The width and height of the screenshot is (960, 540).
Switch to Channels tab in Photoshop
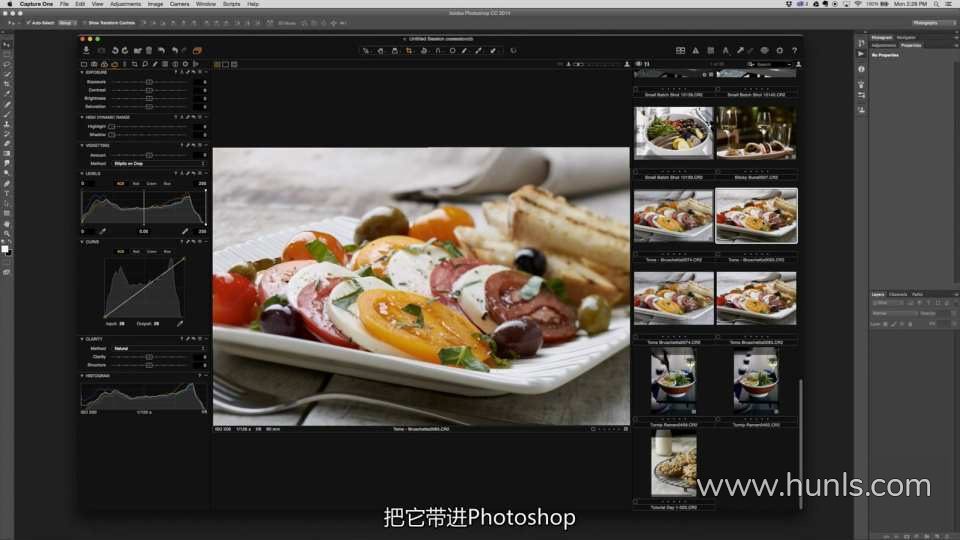coord(898,294)
